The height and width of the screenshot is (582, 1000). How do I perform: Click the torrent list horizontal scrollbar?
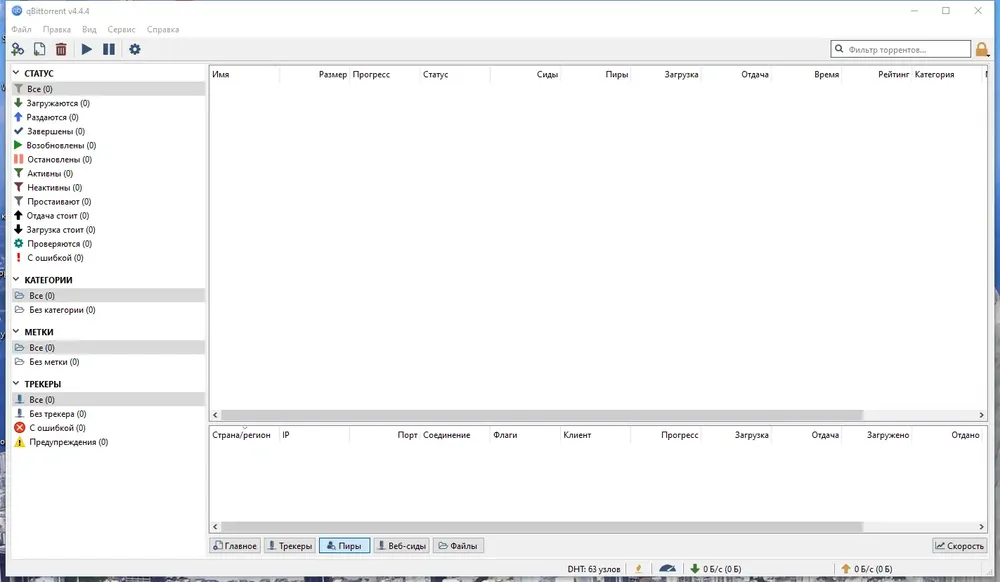(540, 414)
